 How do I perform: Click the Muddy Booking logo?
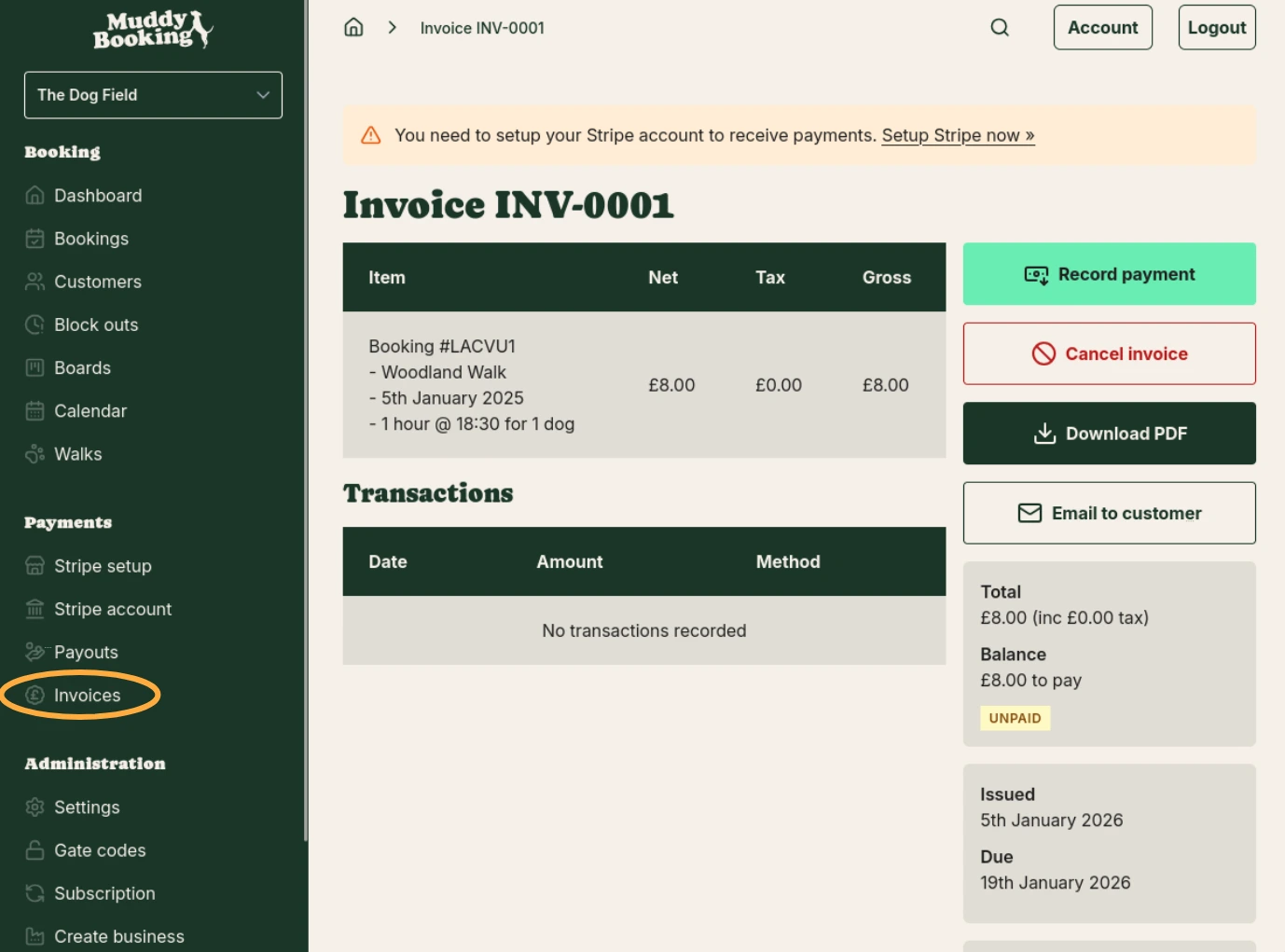(153, 29)
